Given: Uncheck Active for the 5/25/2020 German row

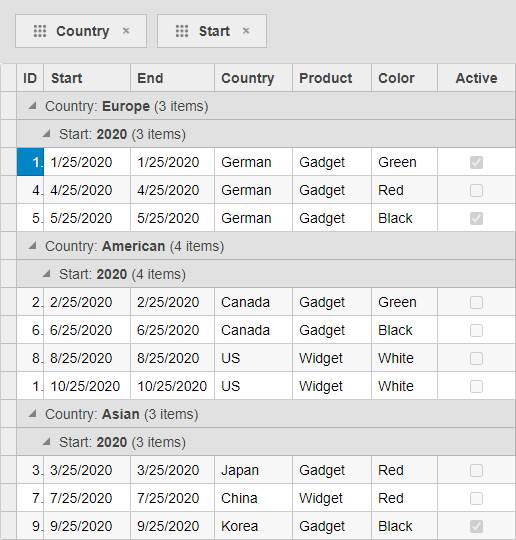Looking at the screenshot, I should [476, 218].
